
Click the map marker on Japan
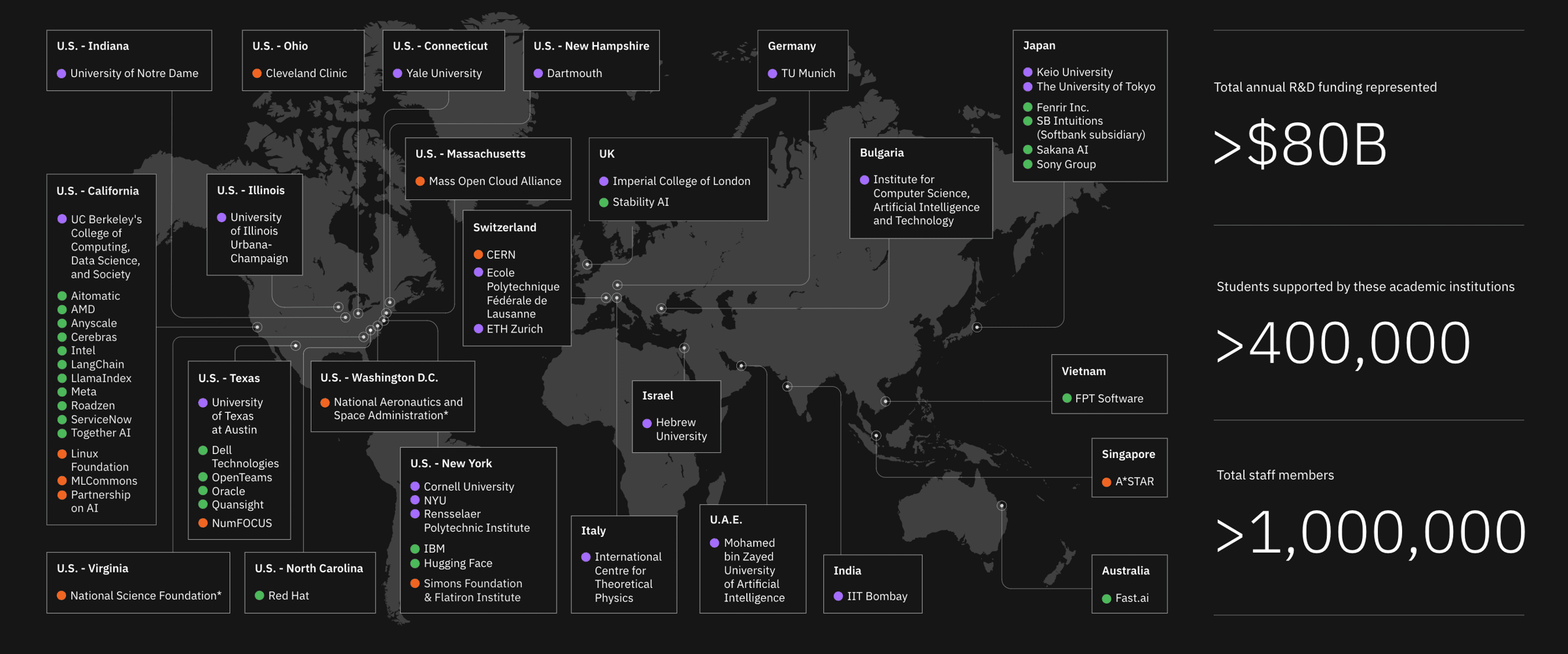[977, 327]
